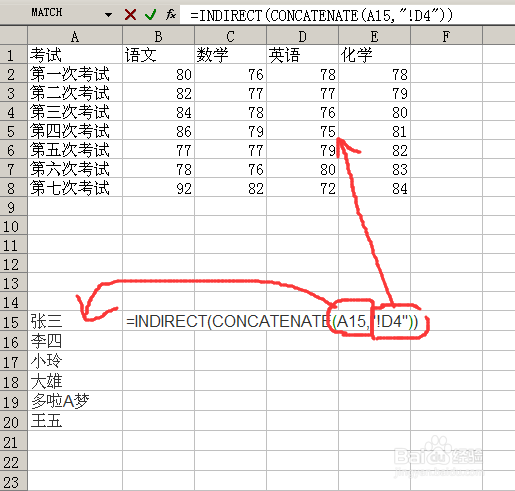Click the 英语 header cell

[x=303, y=54]
